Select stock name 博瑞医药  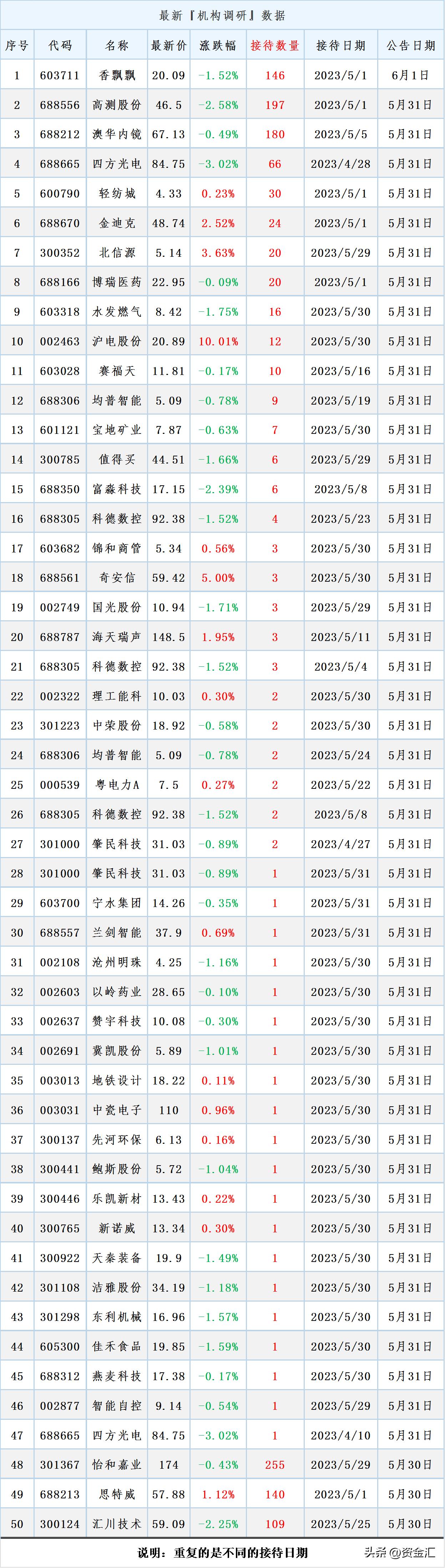(117, 282)
